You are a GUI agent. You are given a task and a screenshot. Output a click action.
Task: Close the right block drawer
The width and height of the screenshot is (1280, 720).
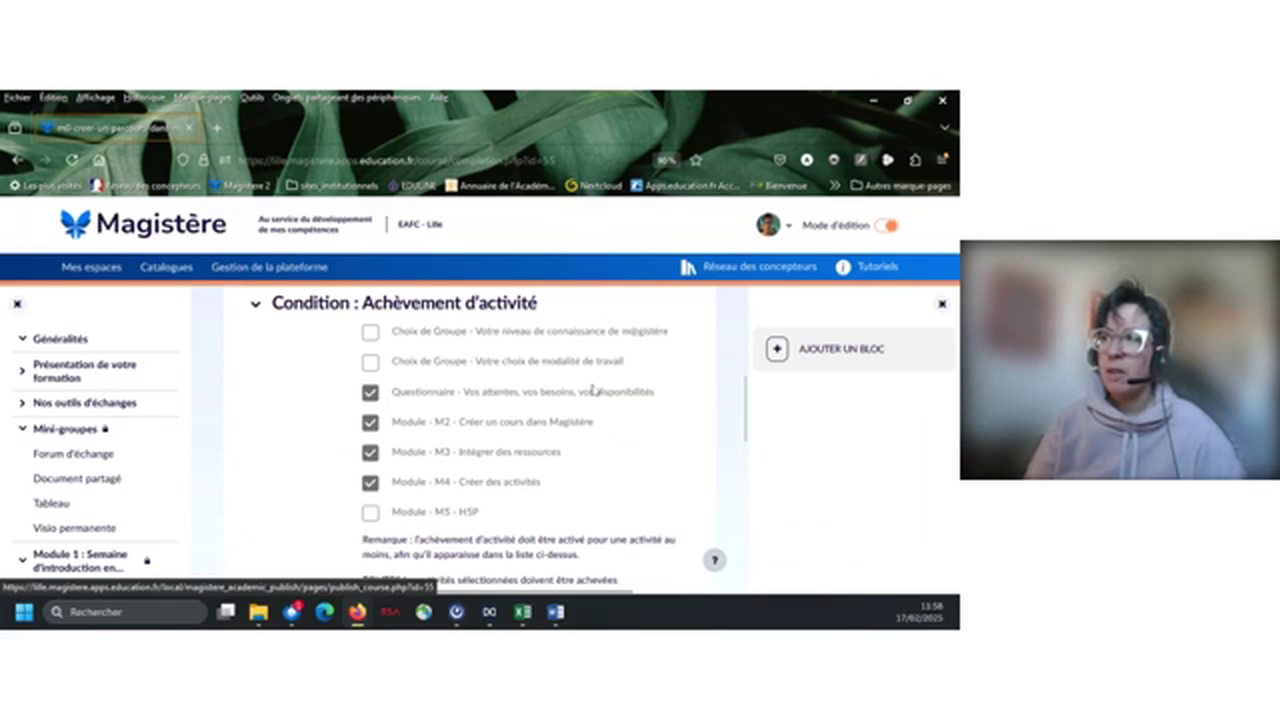click(941, 304)
